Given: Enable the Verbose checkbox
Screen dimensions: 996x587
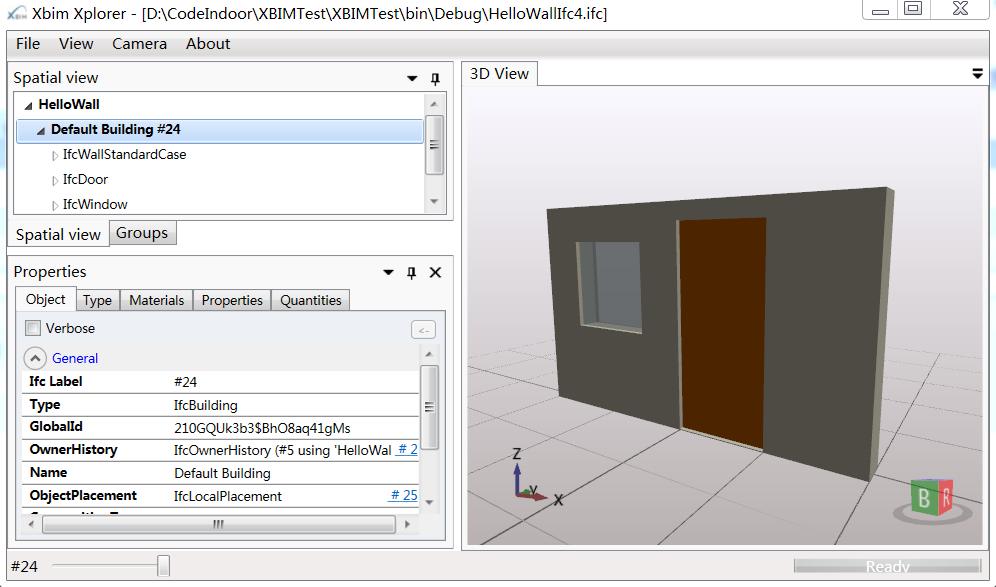Looking at the screenshot, I should coord(32,328).
